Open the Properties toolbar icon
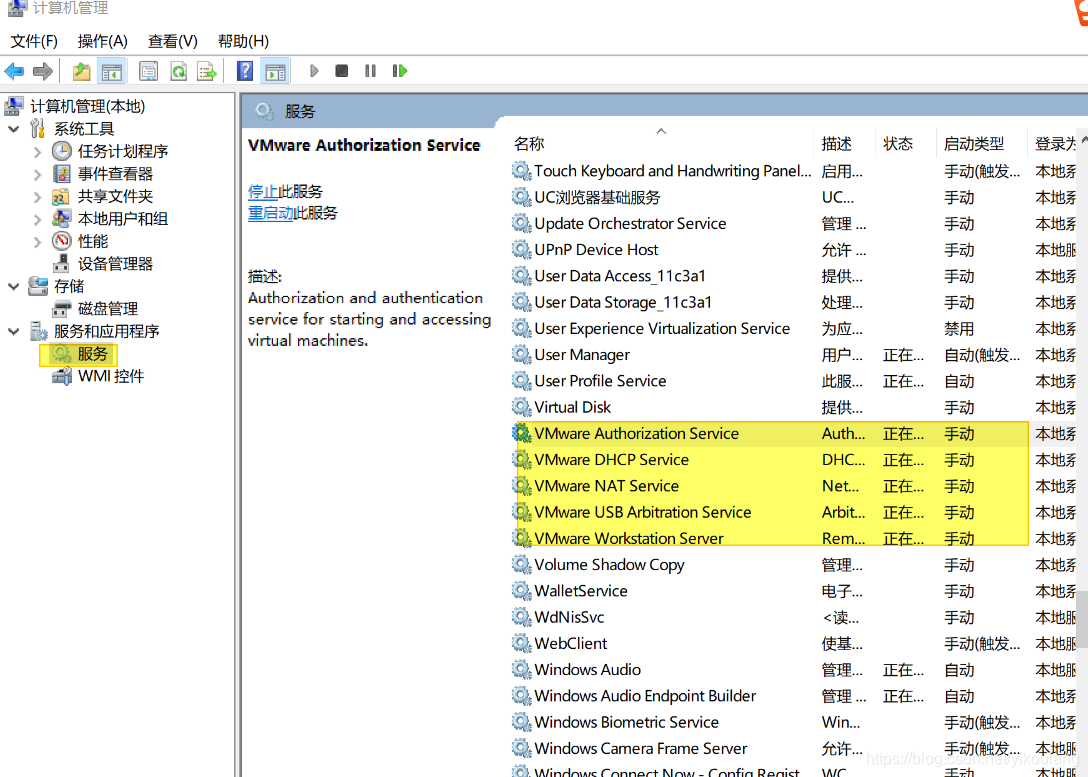Image resolution: width=1088 pixels, height=777 pixels. click(x=148, y=71)
